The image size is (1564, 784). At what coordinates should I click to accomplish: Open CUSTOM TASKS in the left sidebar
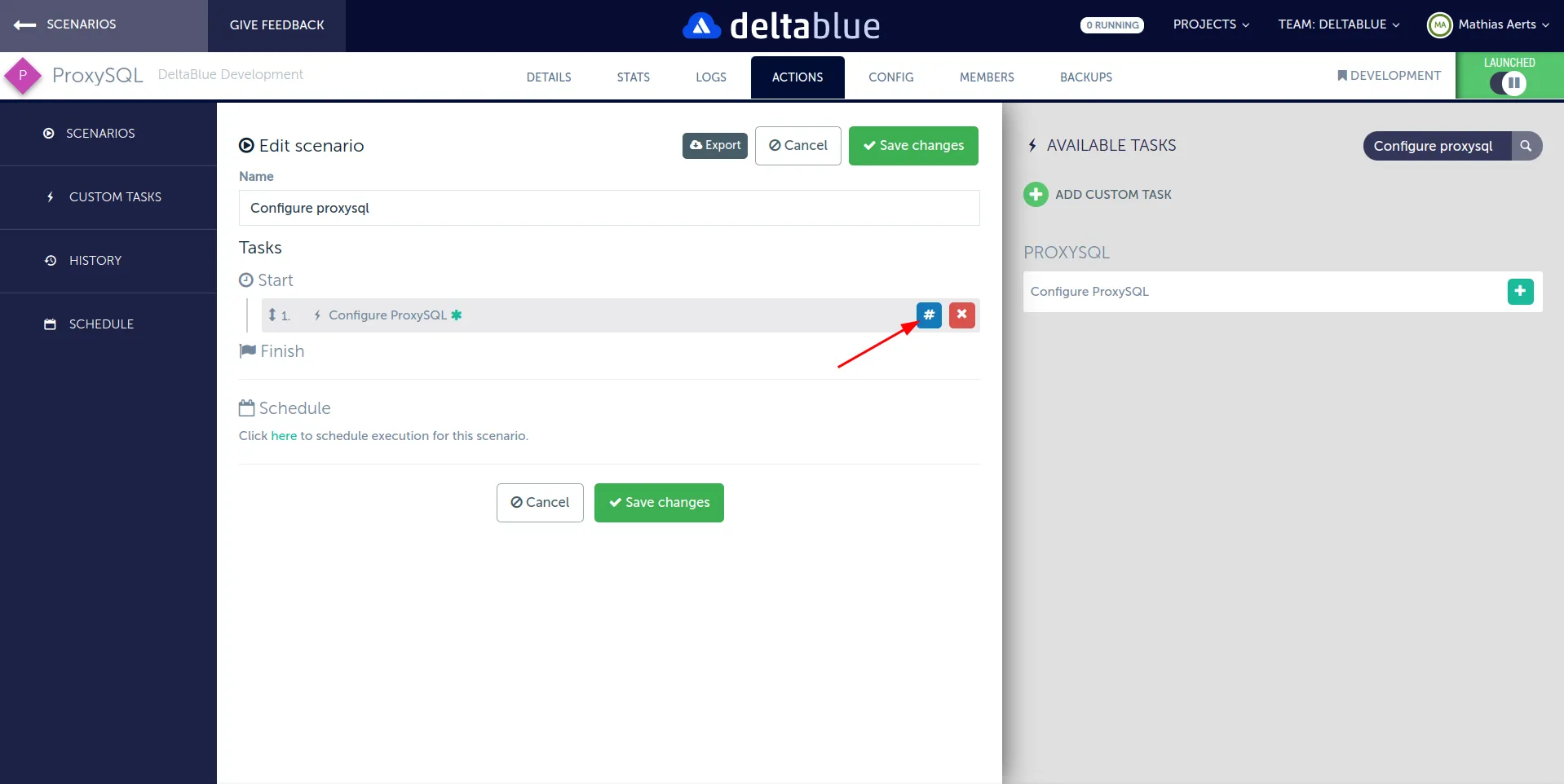pos(114,196)
